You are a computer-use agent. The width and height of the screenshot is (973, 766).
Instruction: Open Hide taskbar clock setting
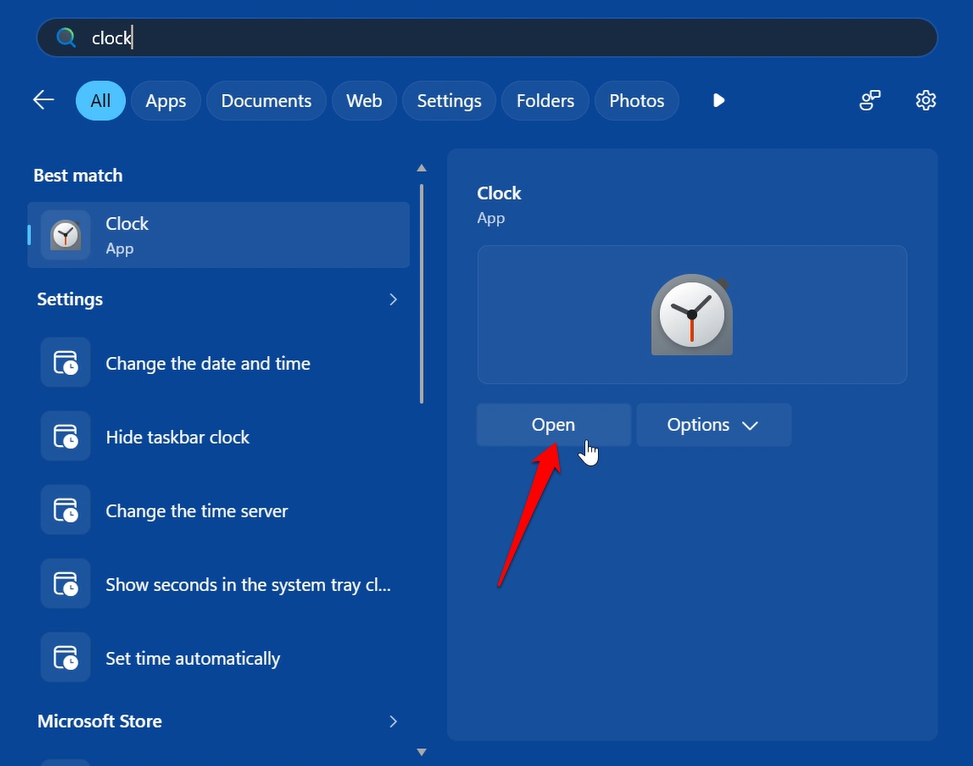[x=218, y=437]
